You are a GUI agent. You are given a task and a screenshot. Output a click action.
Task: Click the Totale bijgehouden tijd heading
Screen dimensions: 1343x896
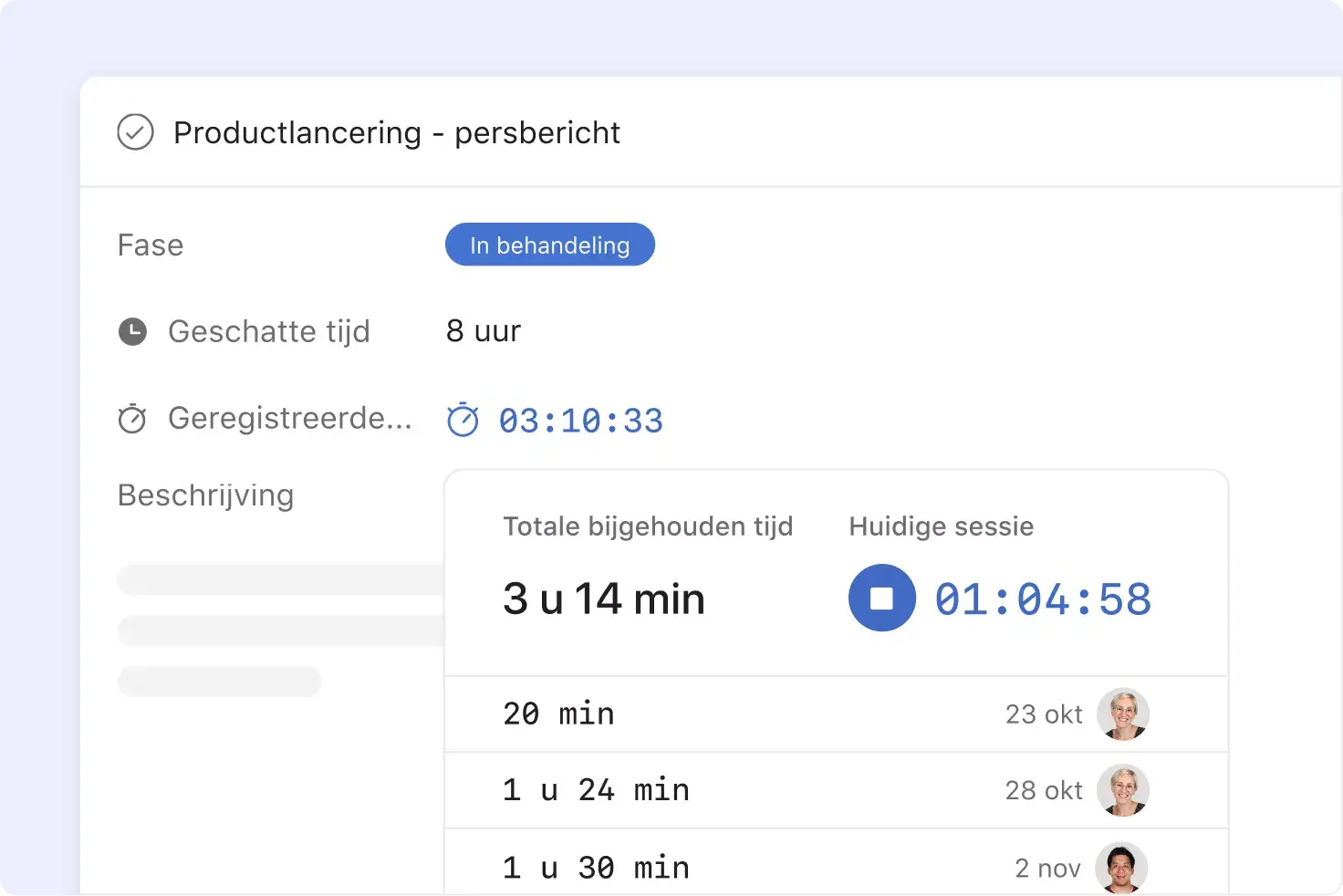(x=648, y=526)
